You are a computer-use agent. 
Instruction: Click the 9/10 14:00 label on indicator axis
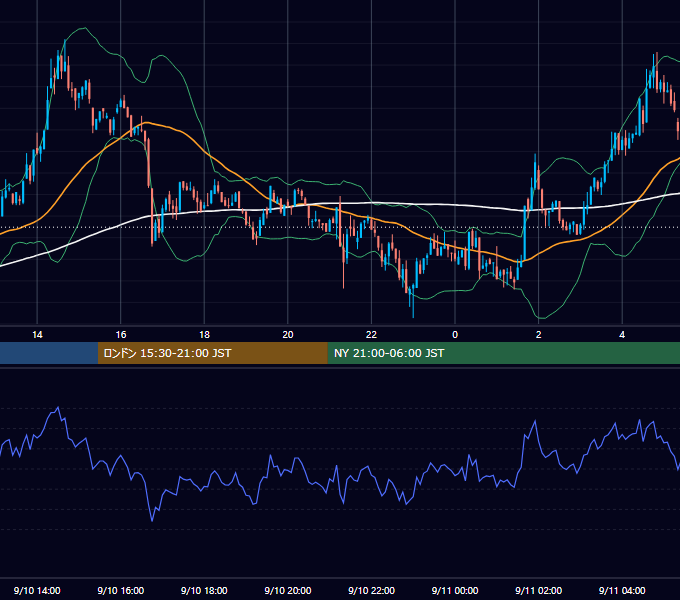pos(37,590)
